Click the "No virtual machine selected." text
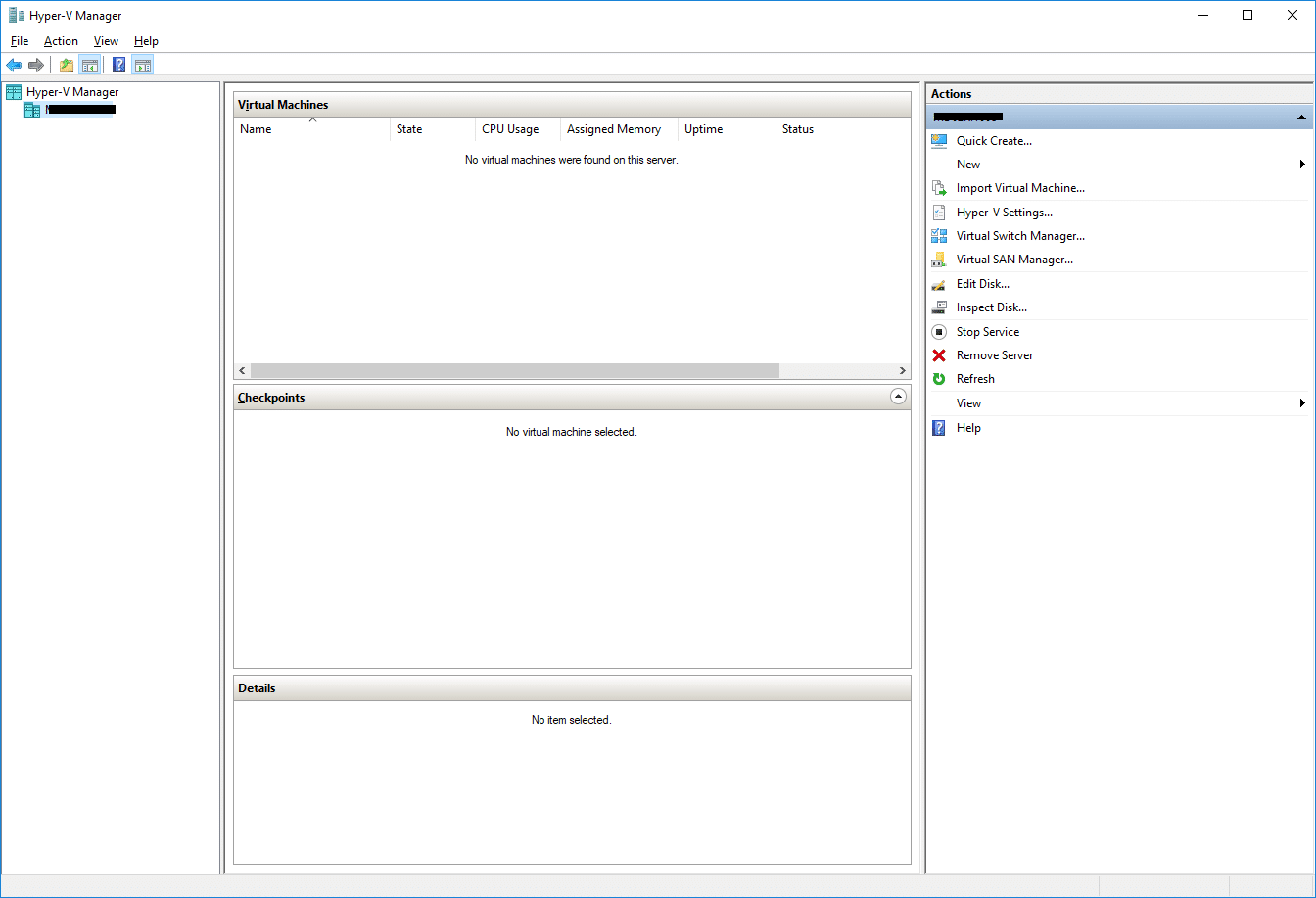This screenshot has width=1316, height=898. [x=572, y=432]
